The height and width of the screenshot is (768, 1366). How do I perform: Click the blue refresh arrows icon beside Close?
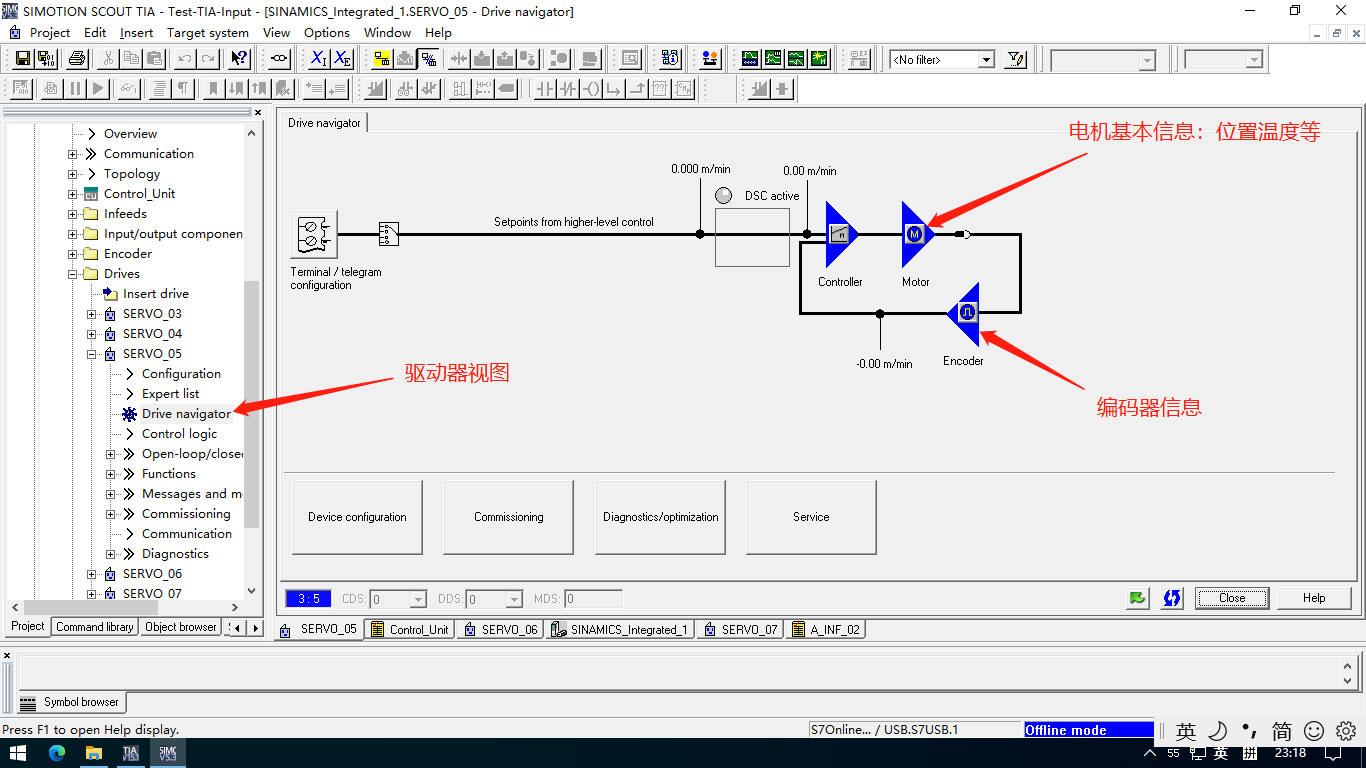1172,598
